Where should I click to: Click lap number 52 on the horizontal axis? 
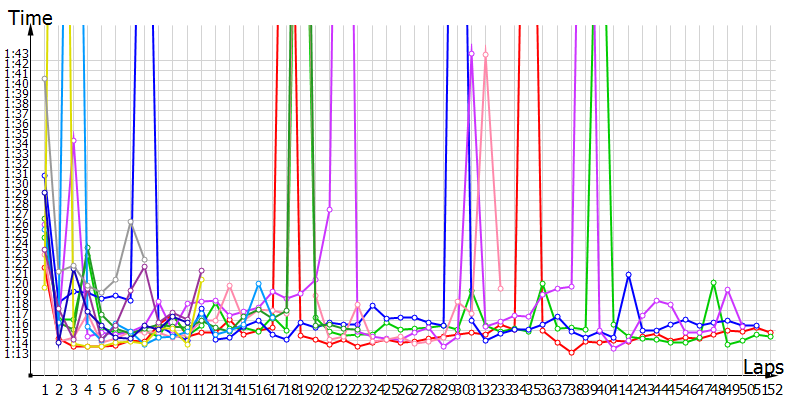pyautogui.click(x=775, y=389)
